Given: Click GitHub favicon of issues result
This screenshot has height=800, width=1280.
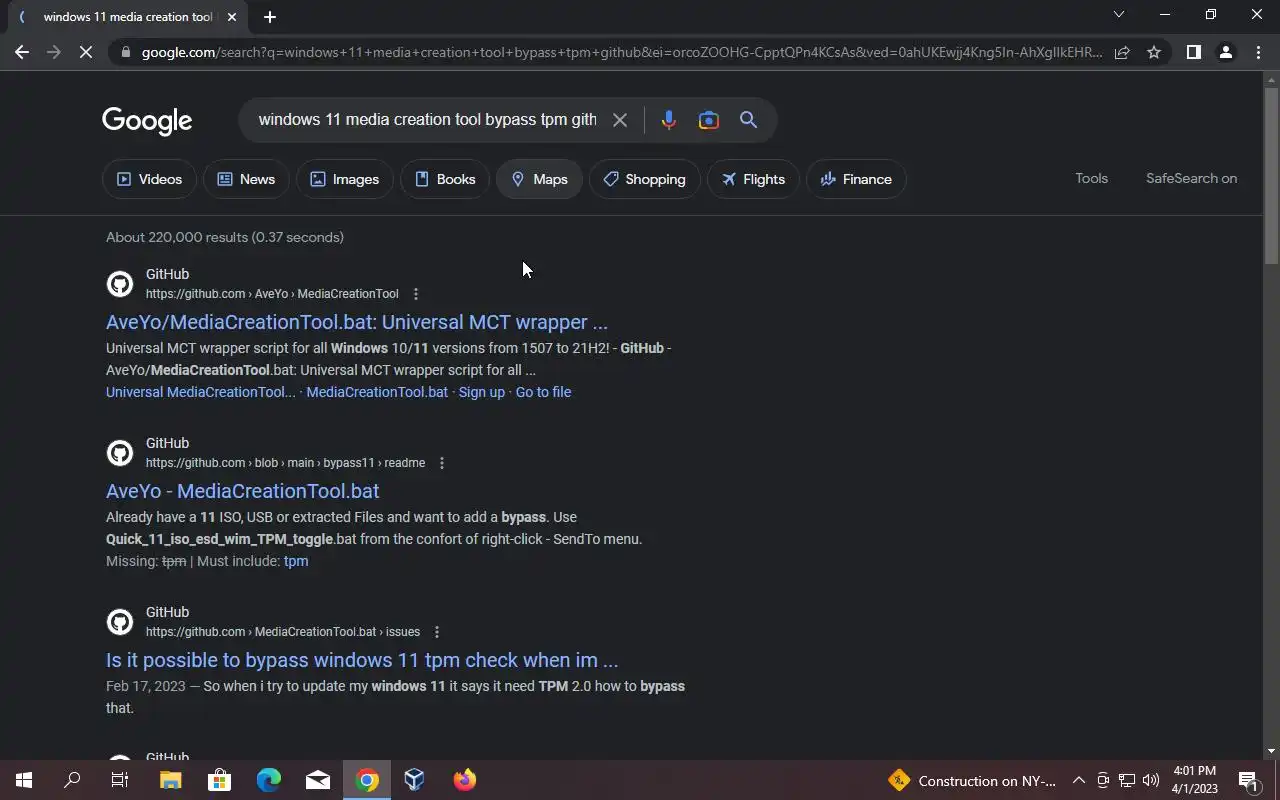Looking at the screenshot, I should [x=120, y=622].
